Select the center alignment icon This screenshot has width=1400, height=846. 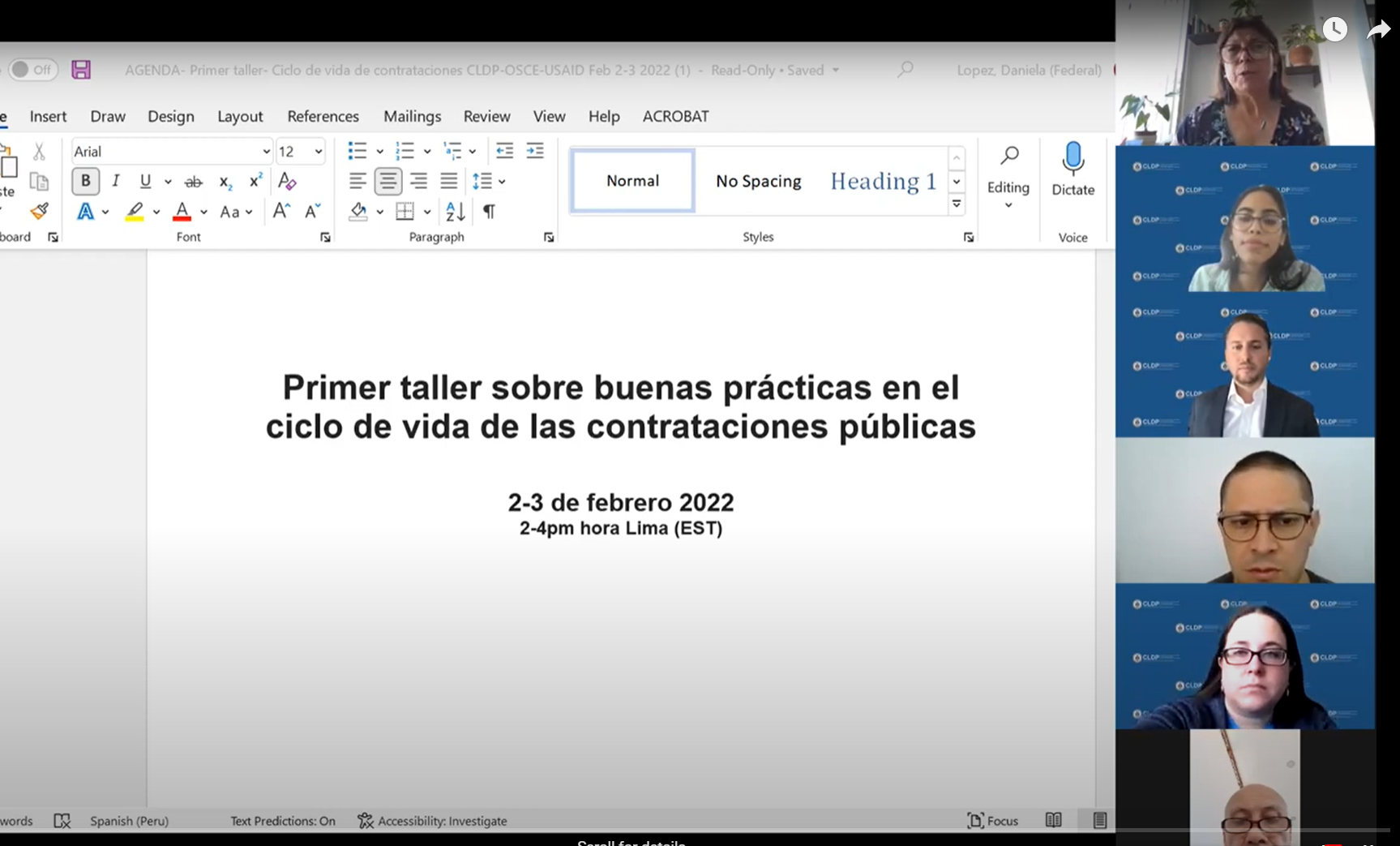point(387,181)
